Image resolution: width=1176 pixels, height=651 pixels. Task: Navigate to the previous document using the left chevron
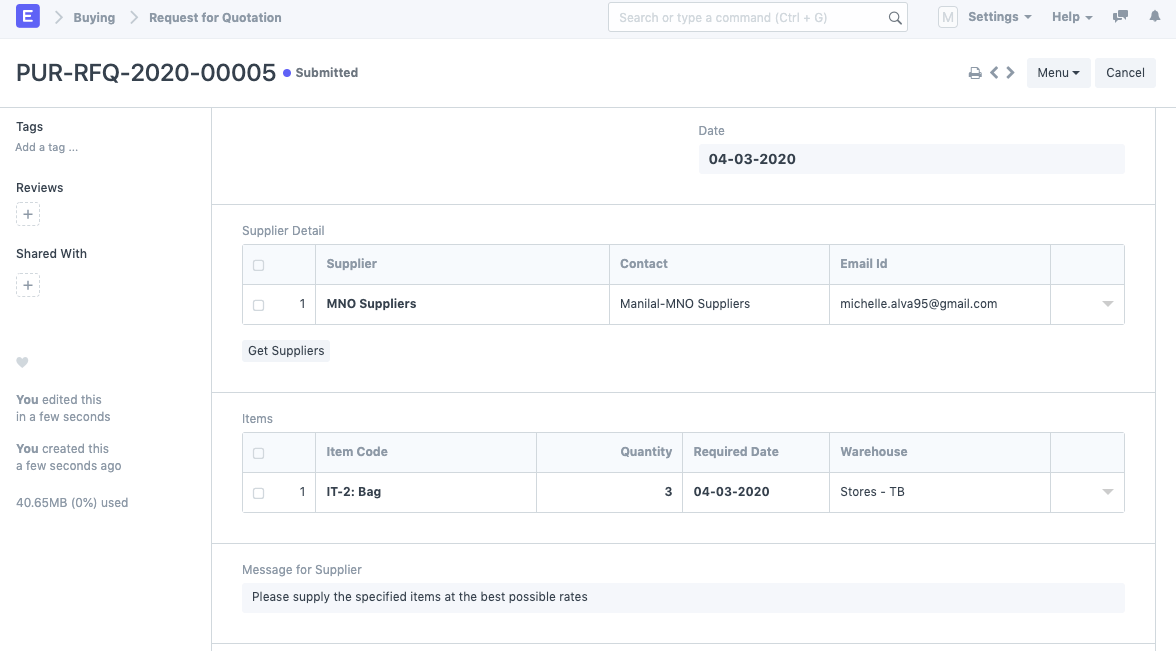995,72
